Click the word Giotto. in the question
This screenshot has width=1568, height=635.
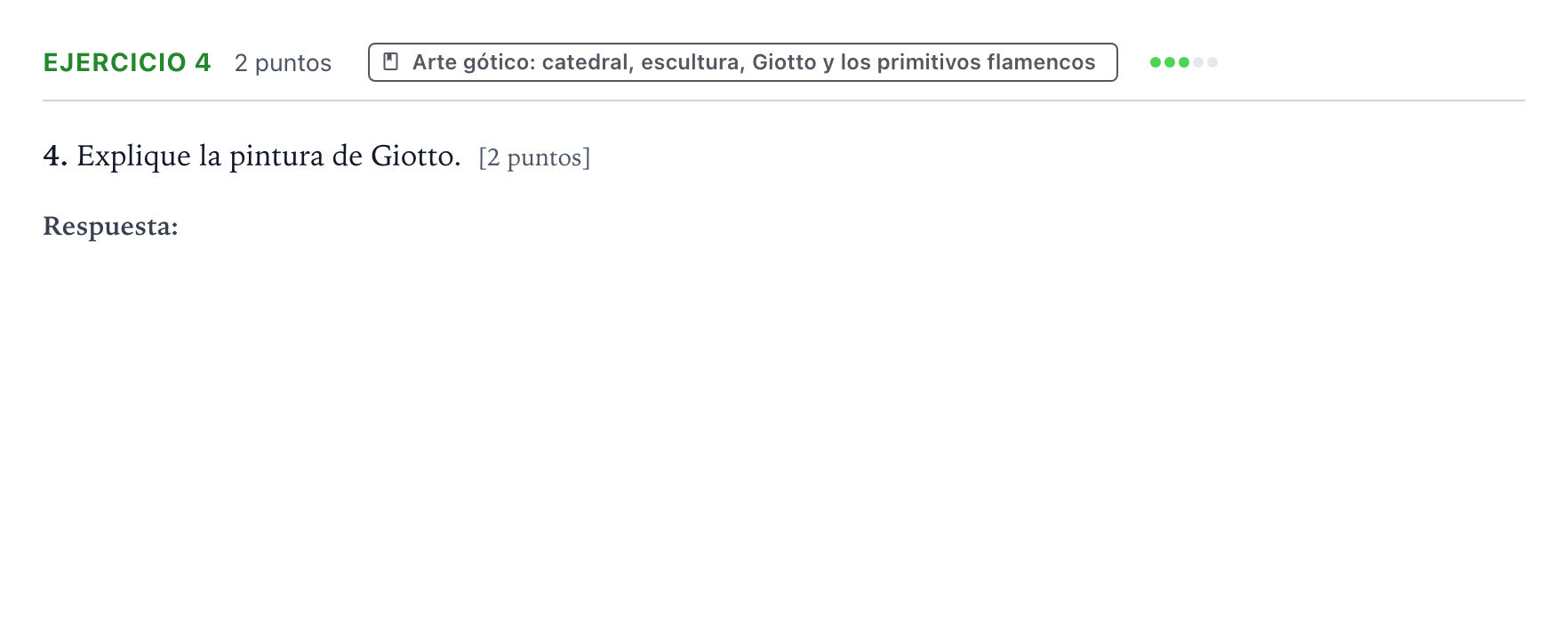click(x=416, y=156)
